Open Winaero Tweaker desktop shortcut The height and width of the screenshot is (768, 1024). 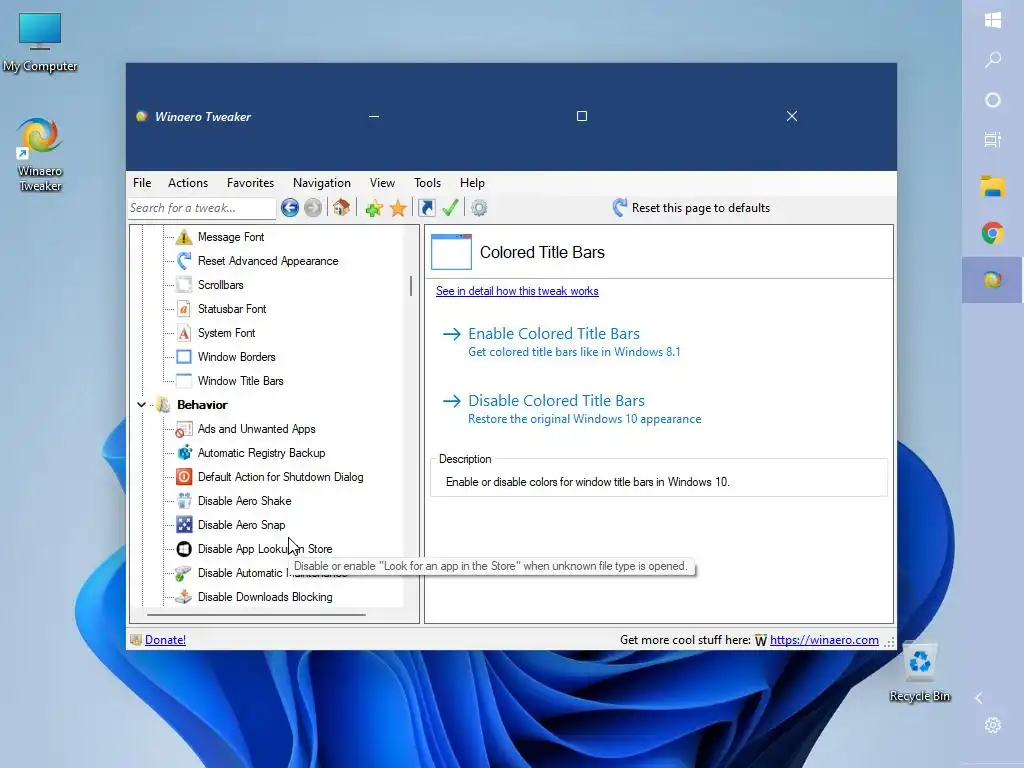click(40, 155)
